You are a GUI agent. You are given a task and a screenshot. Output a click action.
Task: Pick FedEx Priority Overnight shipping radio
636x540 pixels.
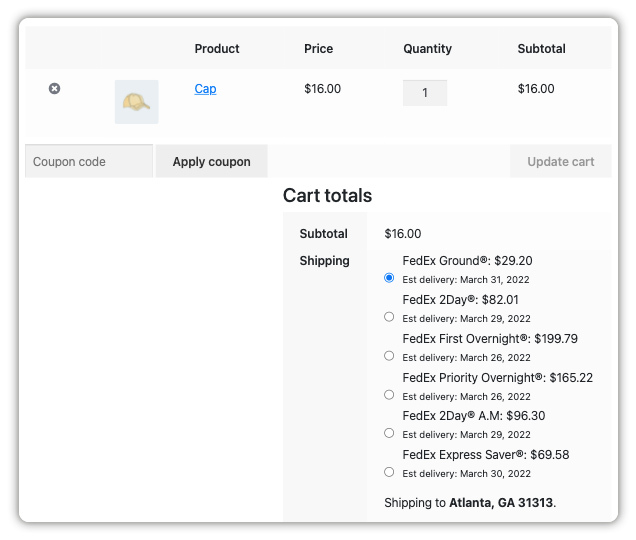pyautogui.click(x=389, y=394)
